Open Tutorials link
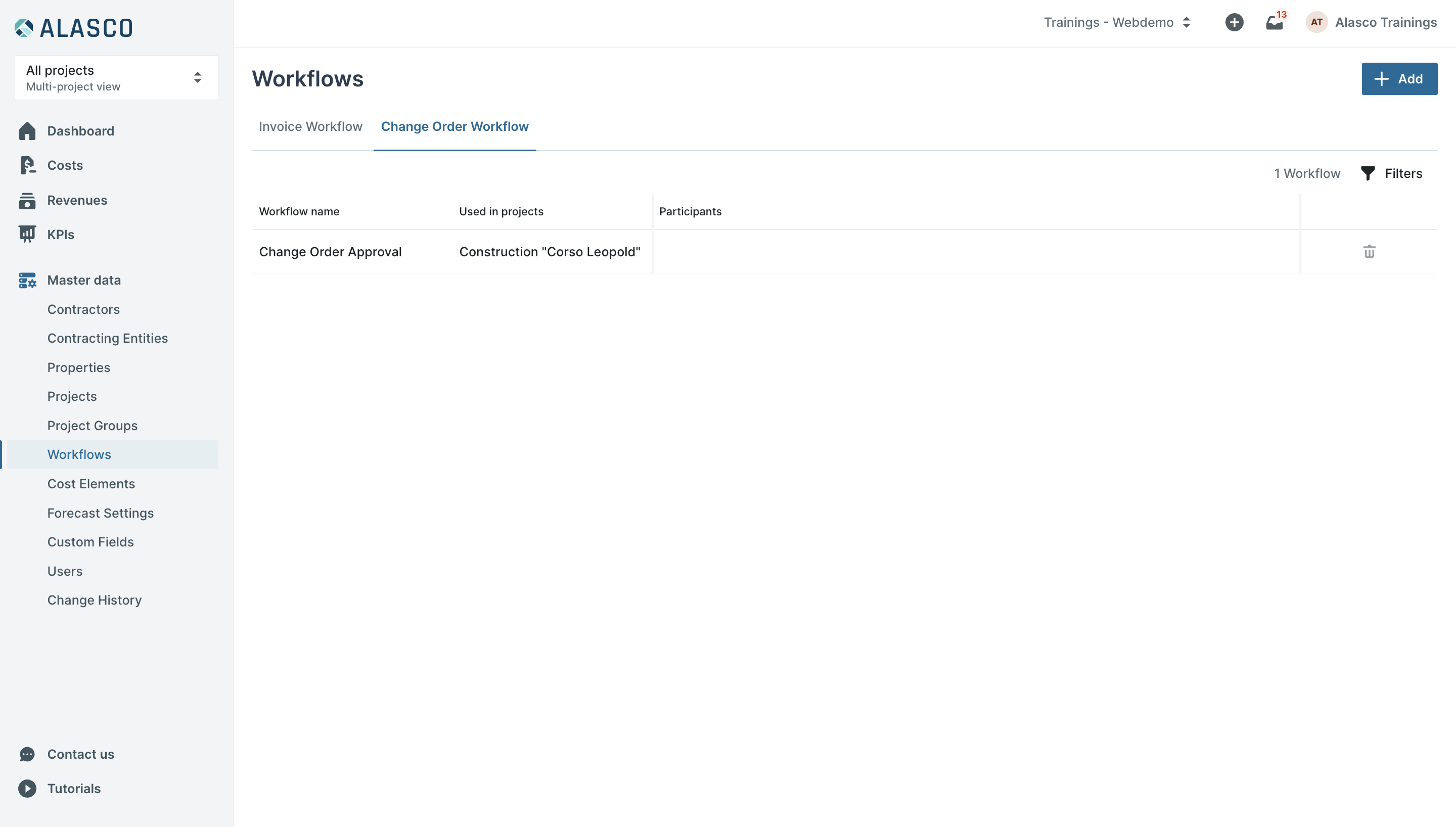The height and width of the screenshot is (827, 1456). 74,789
